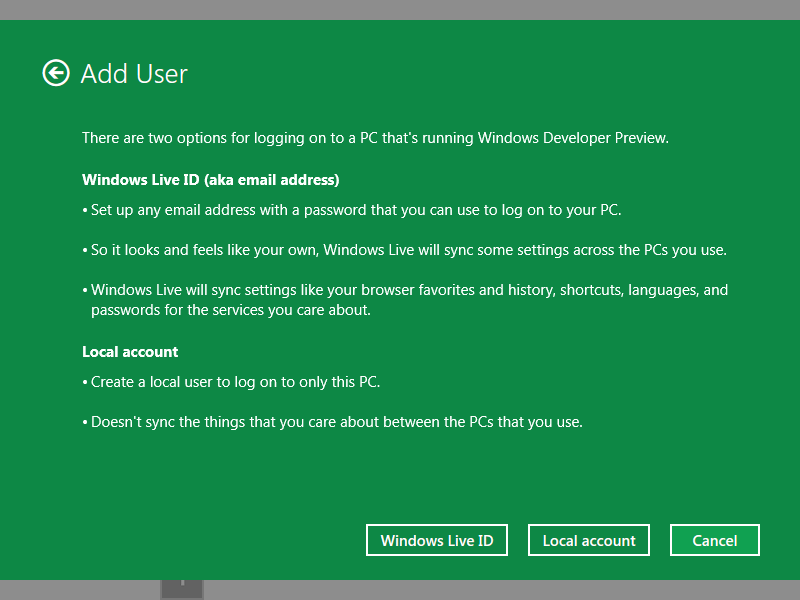
Task: Cancel the Add User dialog
Action: click(x=715, y=540)
